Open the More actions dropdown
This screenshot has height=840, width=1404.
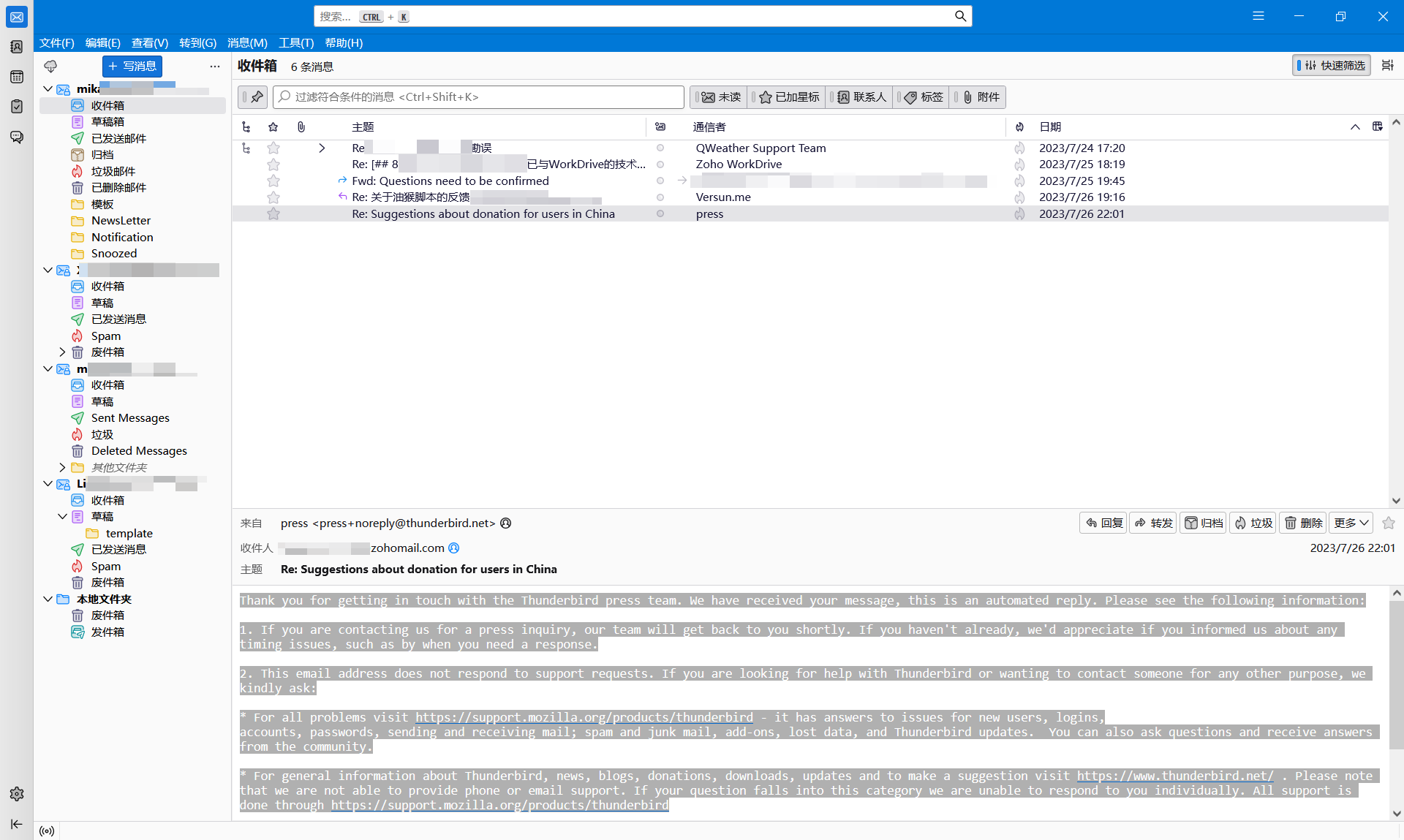(1350, 523)
